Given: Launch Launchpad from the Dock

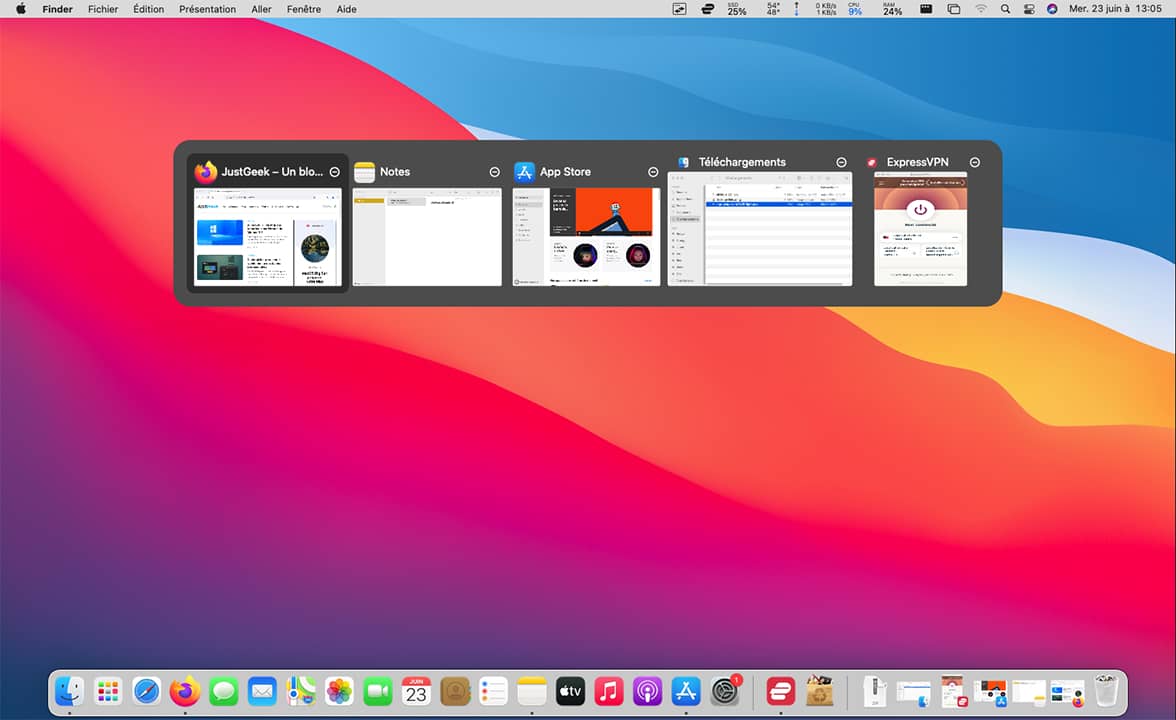Looking at the screenshot, I should [x=108, y=692].
